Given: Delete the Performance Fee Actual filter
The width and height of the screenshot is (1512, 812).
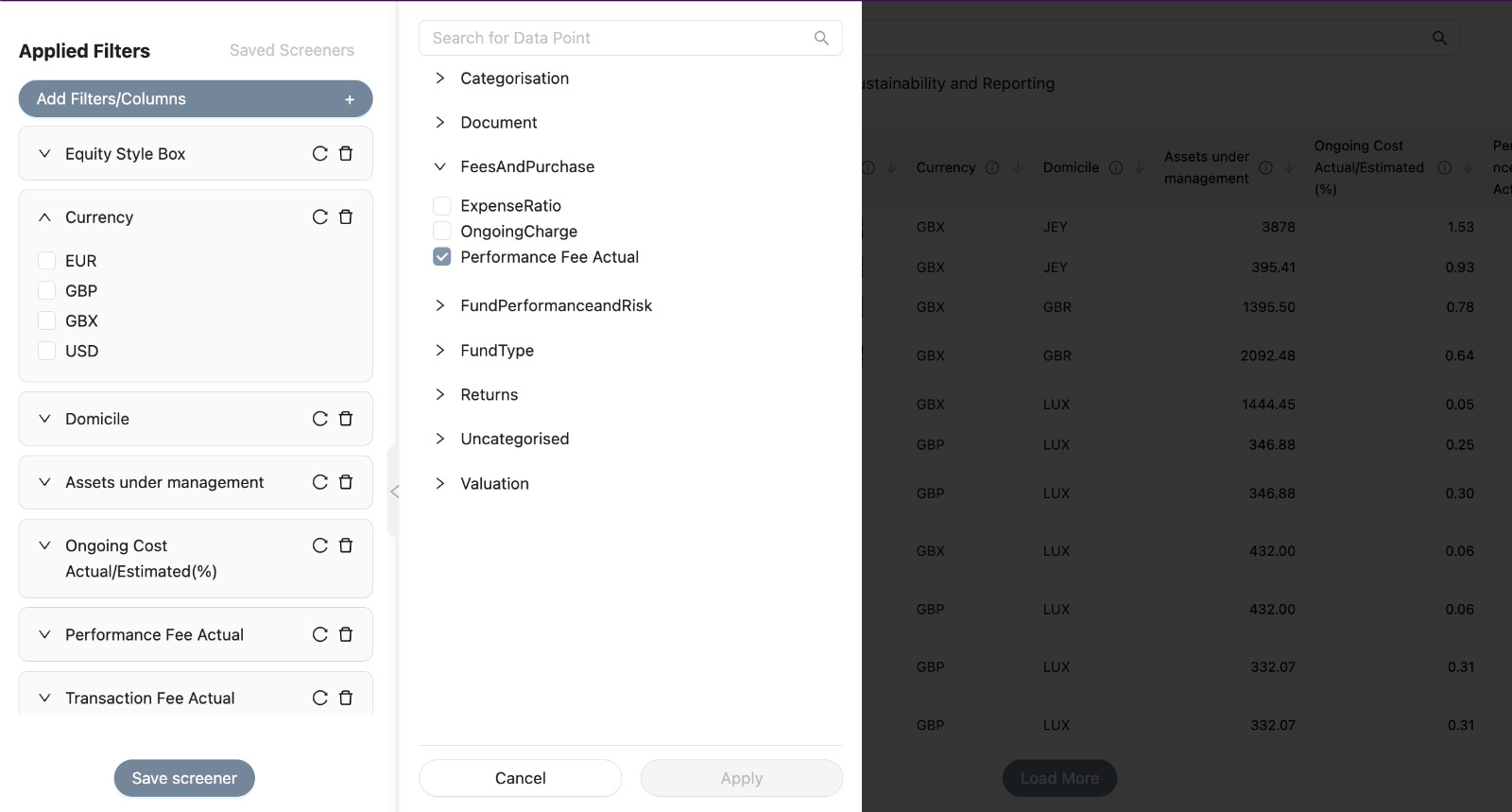Looking at the screenshot, I should click(x=346, y=634).
